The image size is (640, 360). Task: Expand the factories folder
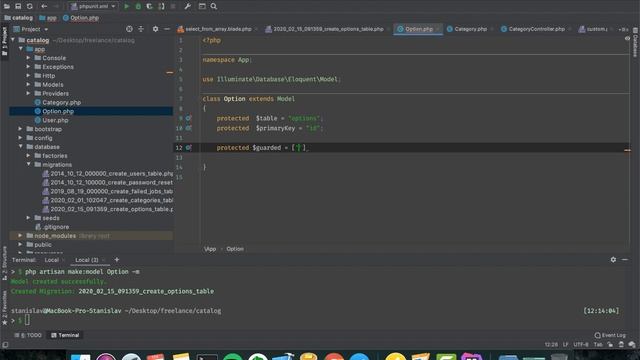pos(29,156)
